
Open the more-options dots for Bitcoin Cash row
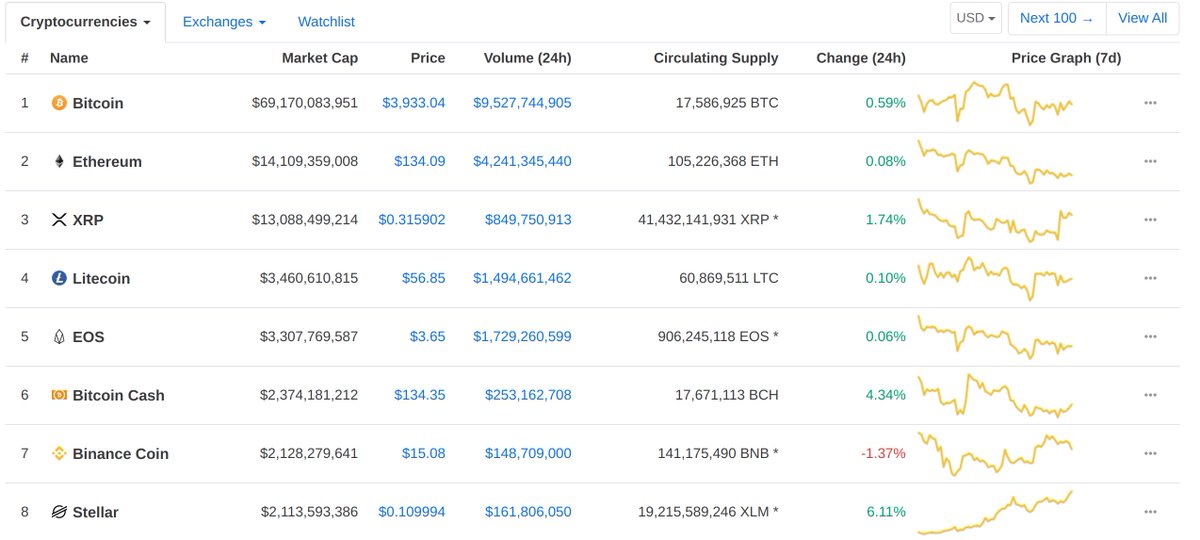1150,395
